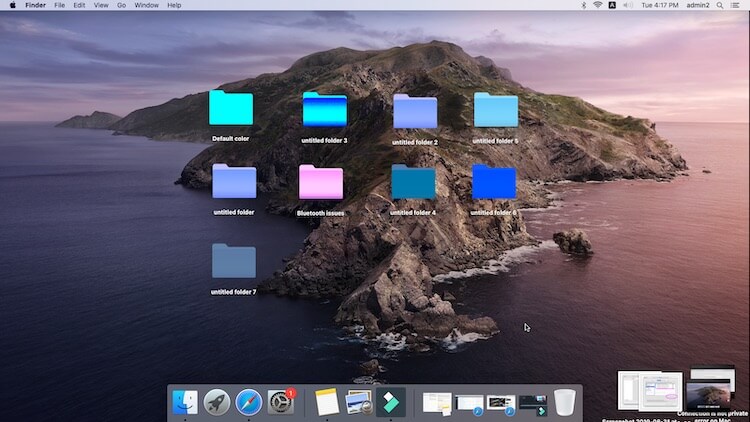Switch to Filmora app in Dock
This screenshot has width=750, height=422.
pyautogui.click(x=391, y=402)
